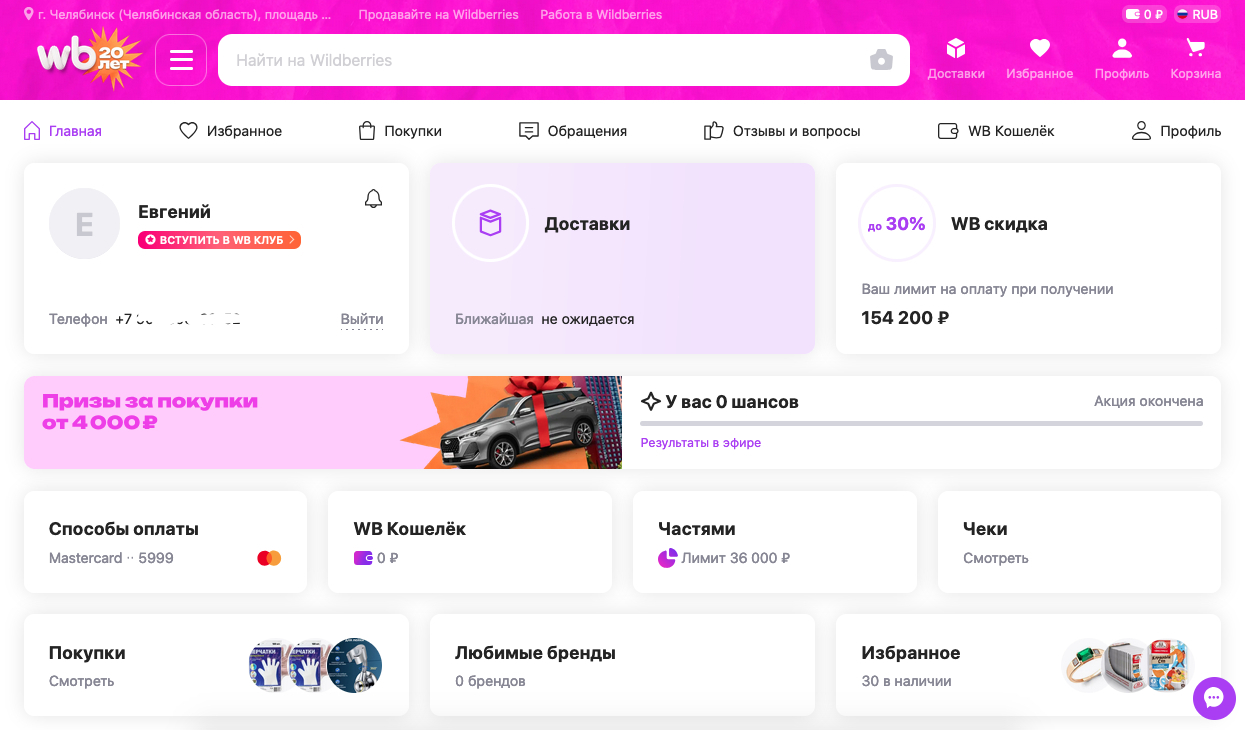Click the promotion progress bar
Image resolution: width=1245 pixels, height=730 pixels.
(921, 423)
